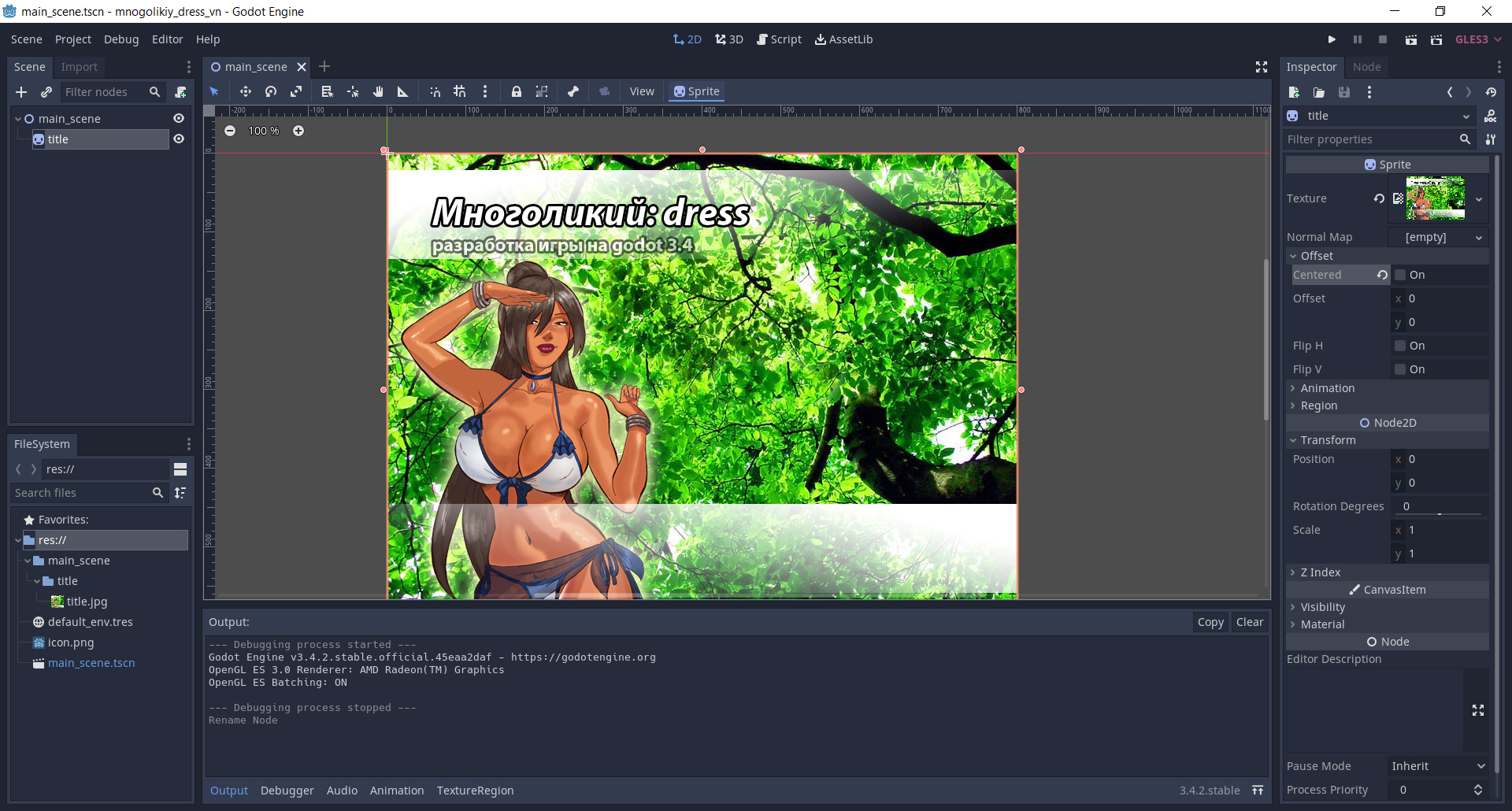This screenshot has width=1512, height=811.
Task: Toggle FileSystem split mode icon
Action: point(180,469)
